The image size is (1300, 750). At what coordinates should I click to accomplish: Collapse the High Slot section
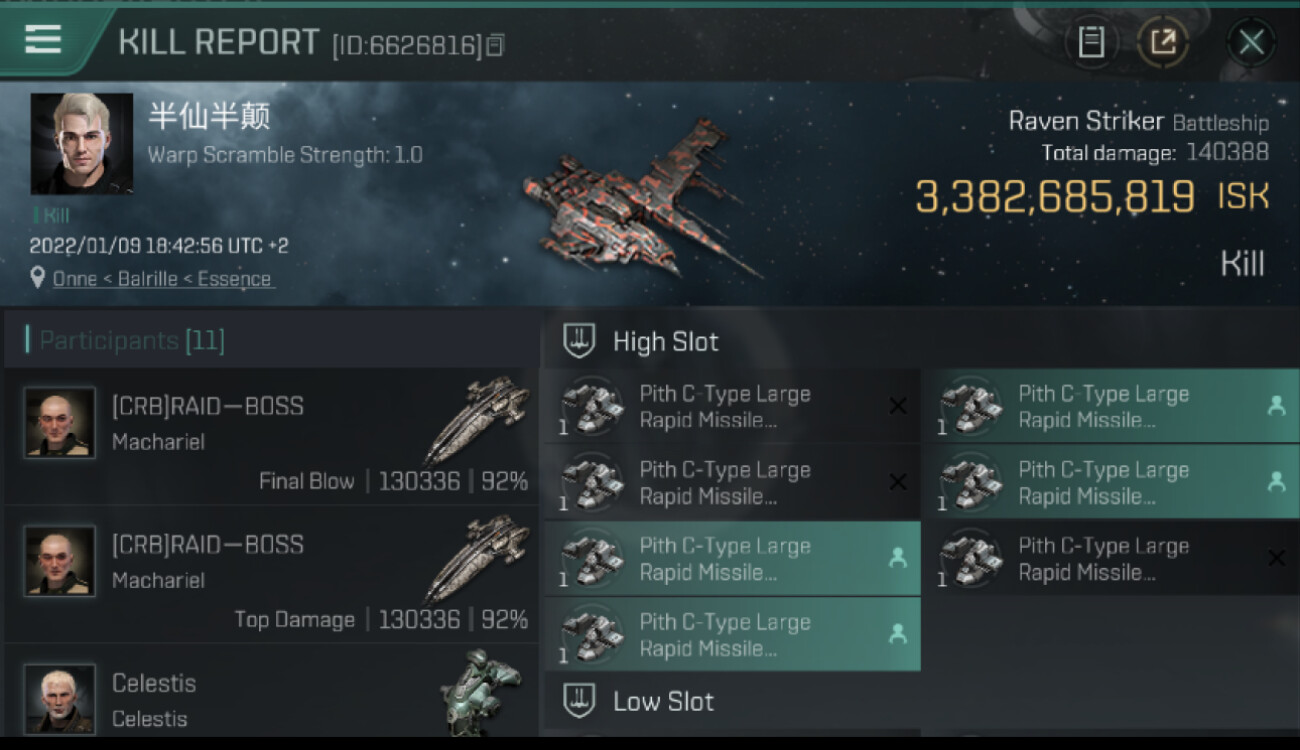pyautogui.click(x=665, y=342)
